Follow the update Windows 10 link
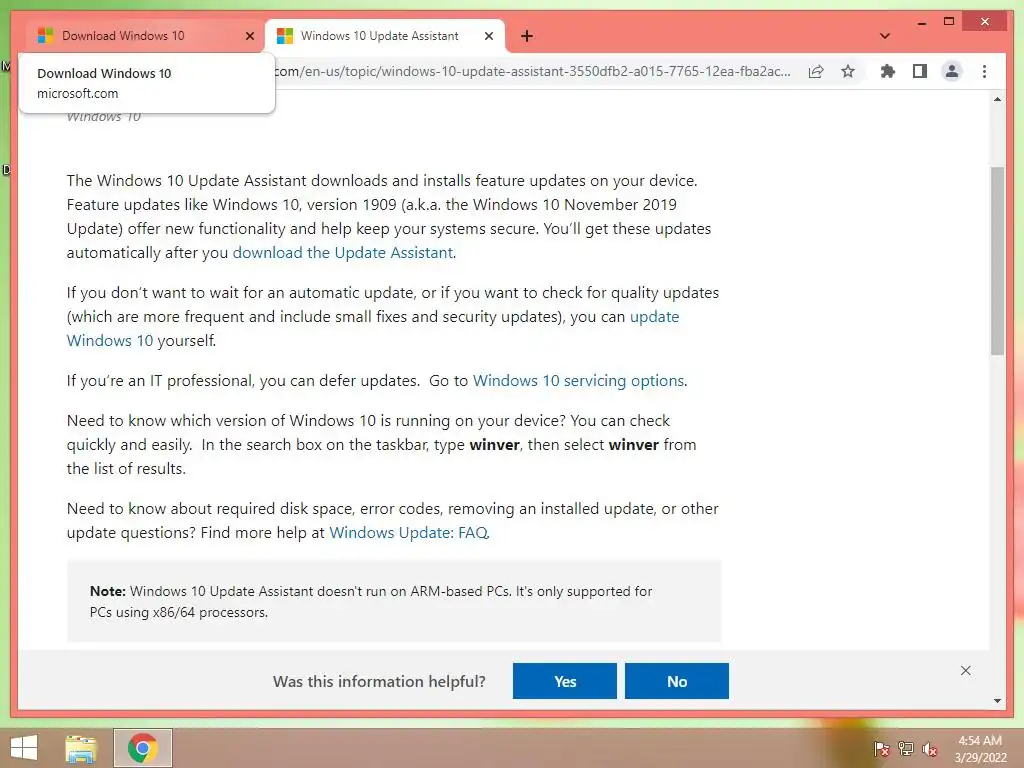 (373, 328)
